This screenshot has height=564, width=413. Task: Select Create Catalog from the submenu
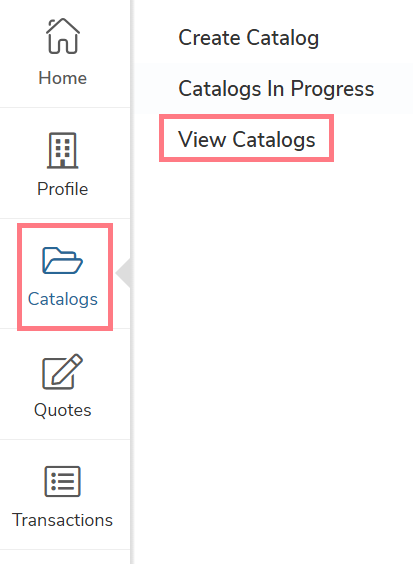(249, 38)
